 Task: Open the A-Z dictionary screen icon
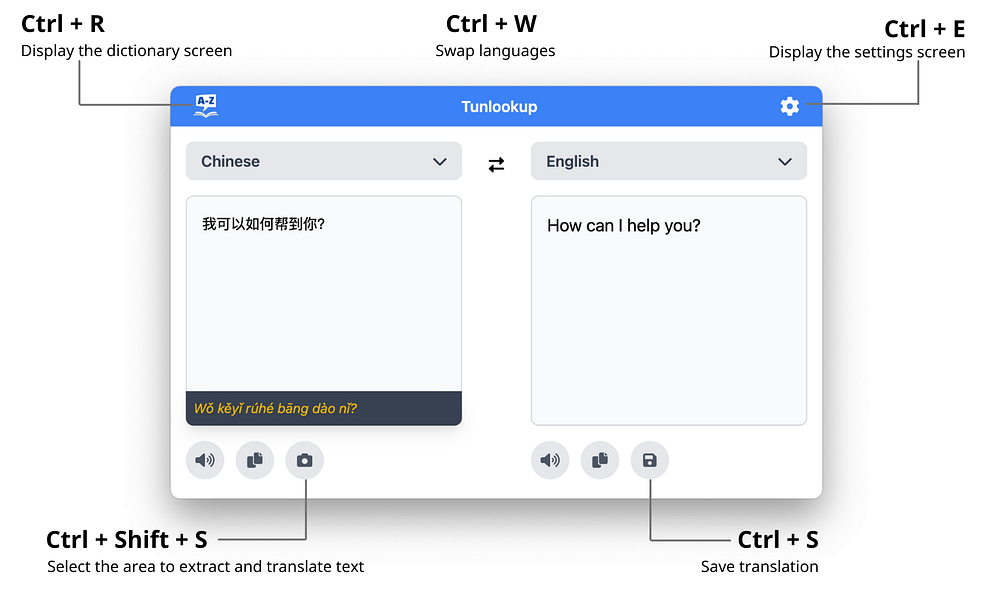[206, 106]
